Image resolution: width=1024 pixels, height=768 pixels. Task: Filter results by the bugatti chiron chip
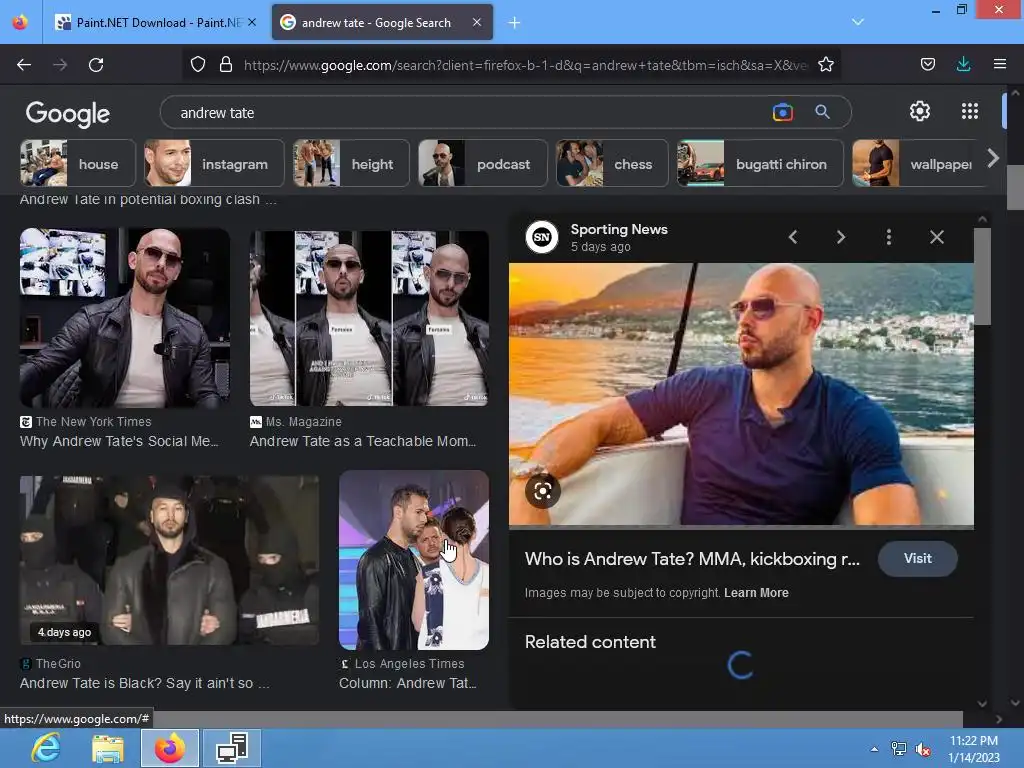pyautogui.click(x=760, y=163)
